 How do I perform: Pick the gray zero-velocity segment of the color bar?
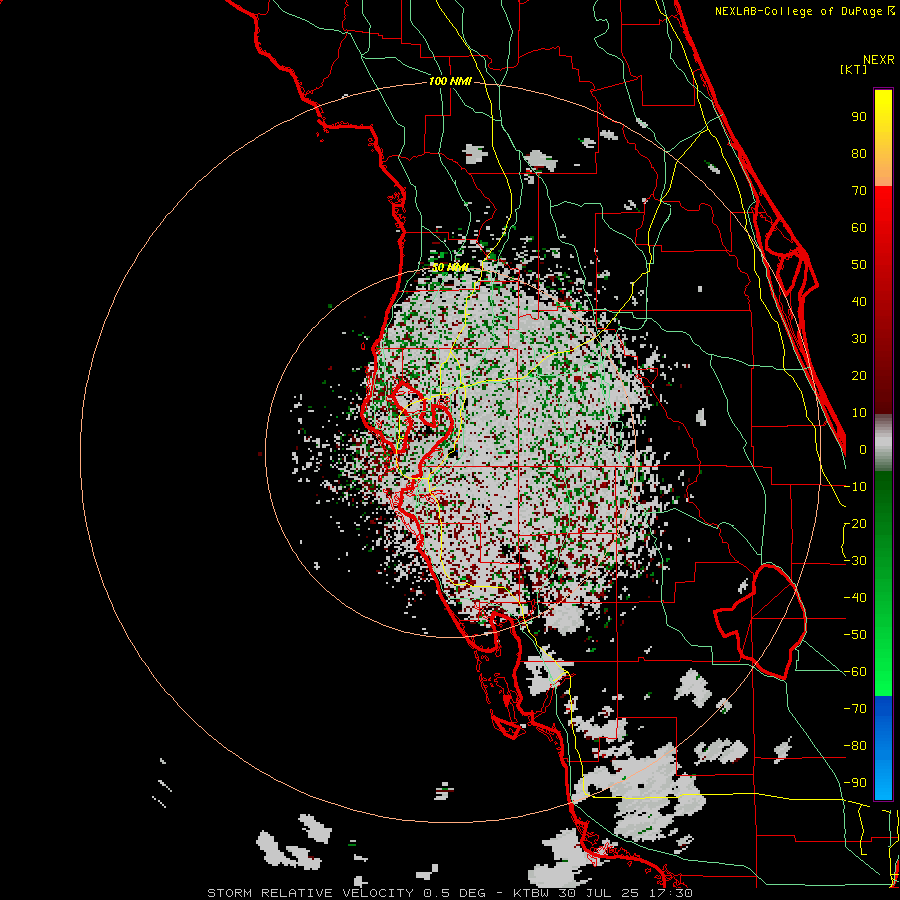(883, 445)
